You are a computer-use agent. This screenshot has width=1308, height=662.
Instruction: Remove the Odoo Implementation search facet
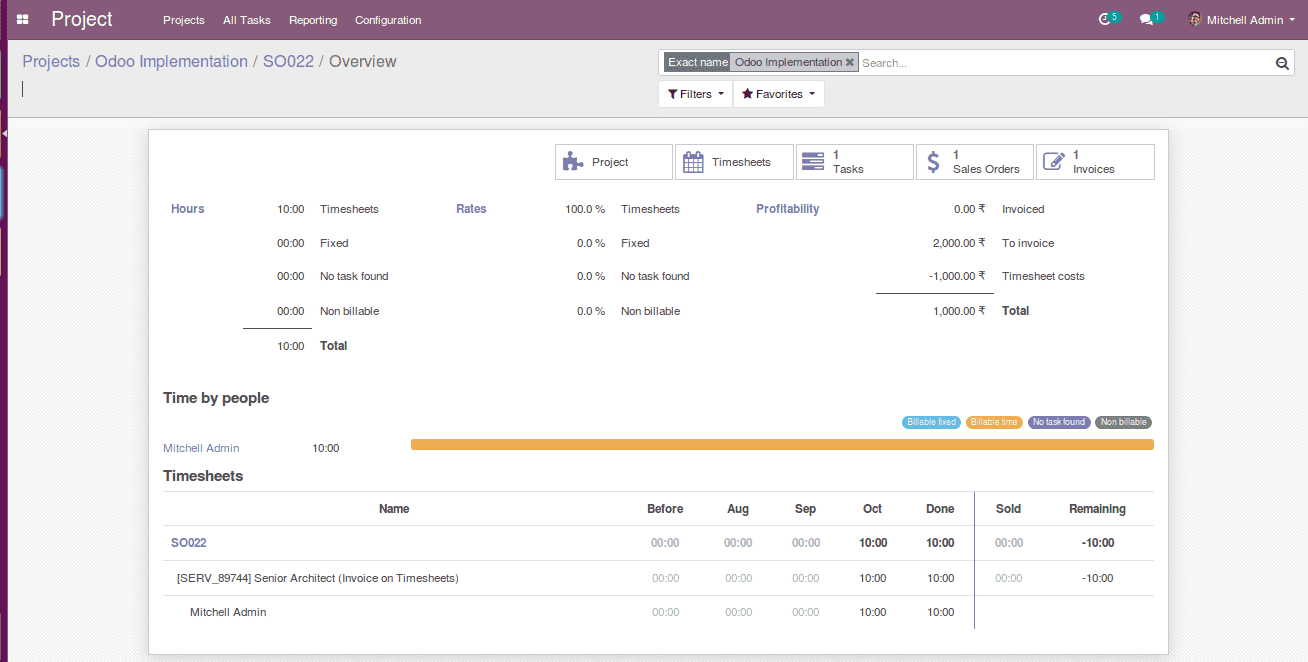click(850, 62)
